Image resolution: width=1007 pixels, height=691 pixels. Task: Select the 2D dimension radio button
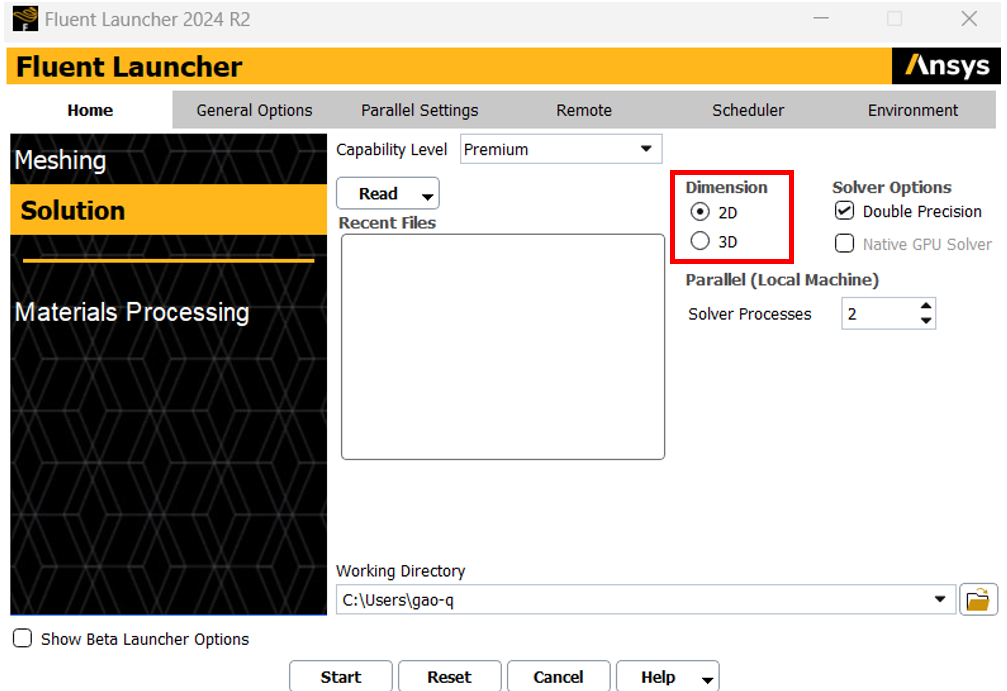pos(700,211)
